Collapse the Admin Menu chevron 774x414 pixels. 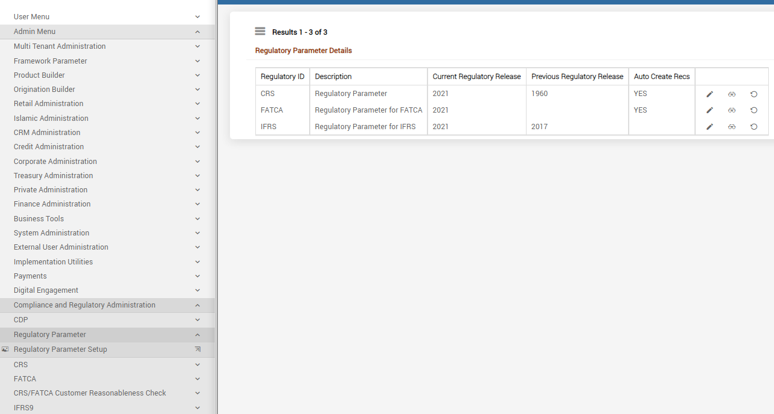point(197,32)
